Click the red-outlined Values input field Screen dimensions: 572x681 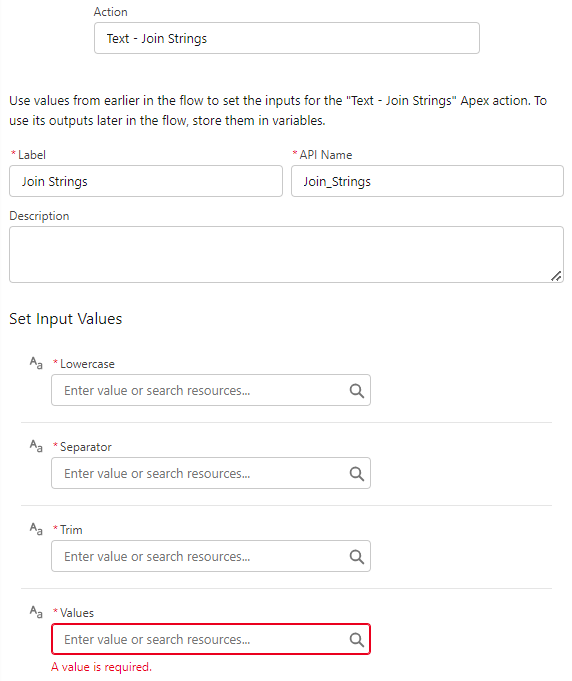[x=211, y=639]
